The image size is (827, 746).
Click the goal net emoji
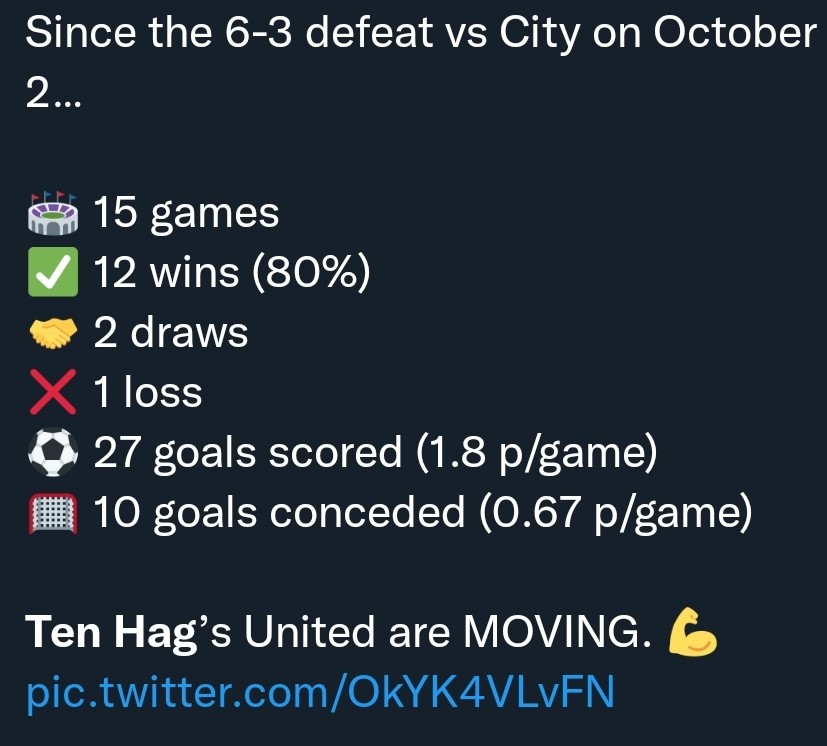(x=54, y=513)
